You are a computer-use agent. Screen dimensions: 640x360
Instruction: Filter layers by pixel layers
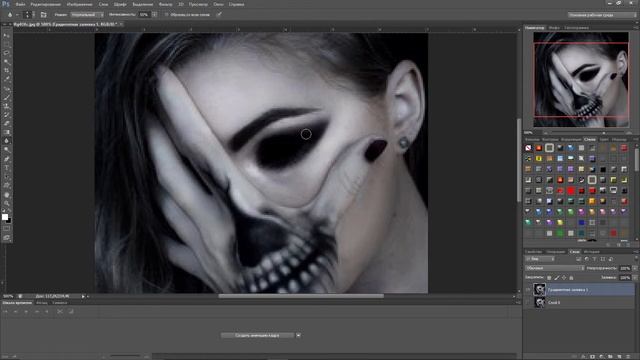[578, 259]
